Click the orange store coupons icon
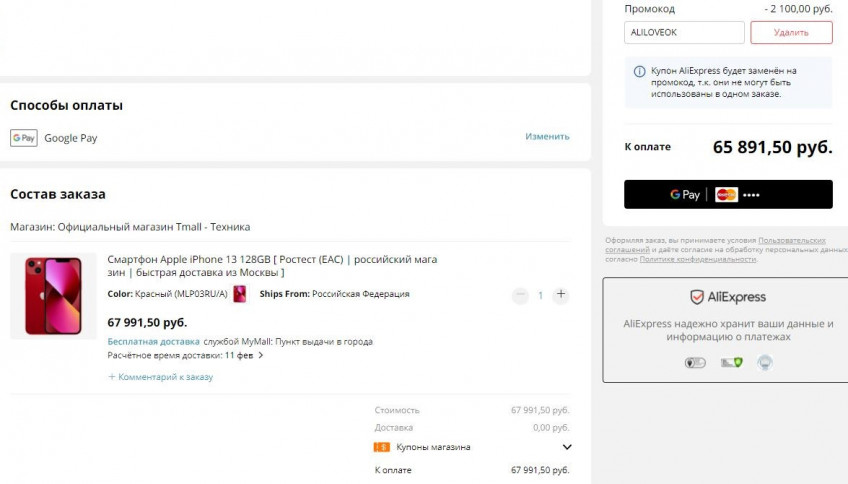848x484 pixels. tap(382, 447)
